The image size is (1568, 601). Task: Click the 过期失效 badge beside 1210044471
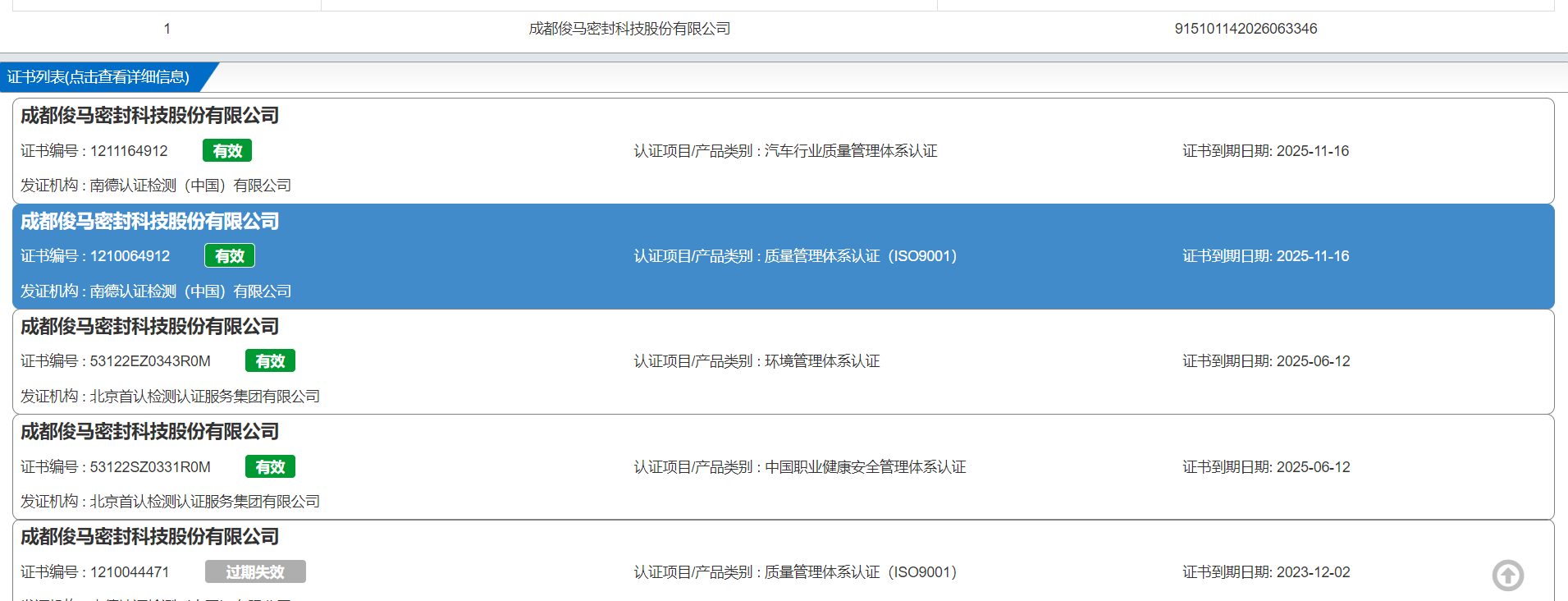255,572
